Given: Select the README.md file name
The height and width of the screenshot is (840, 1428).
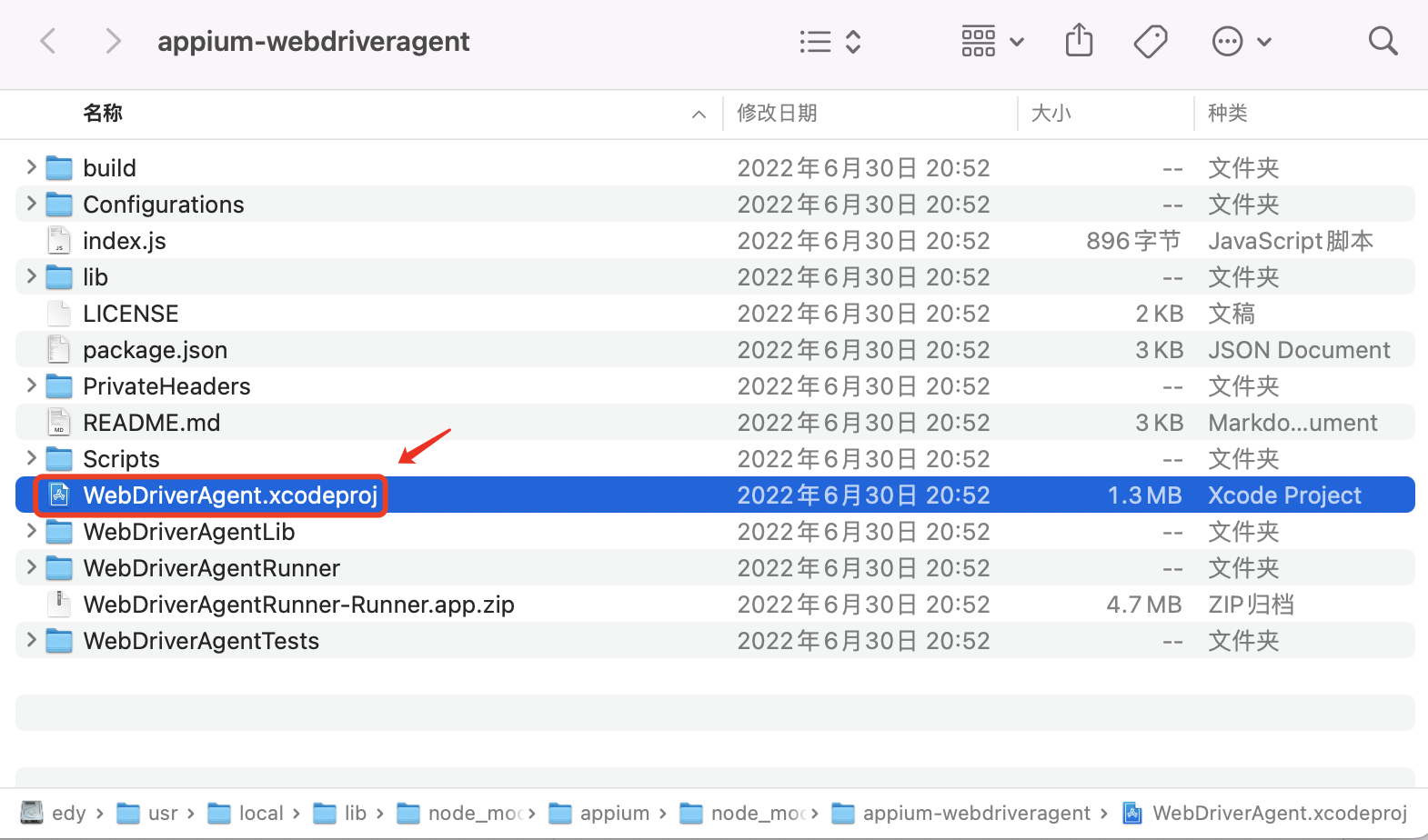Looking at the screenshot, I should click(152, 423).
